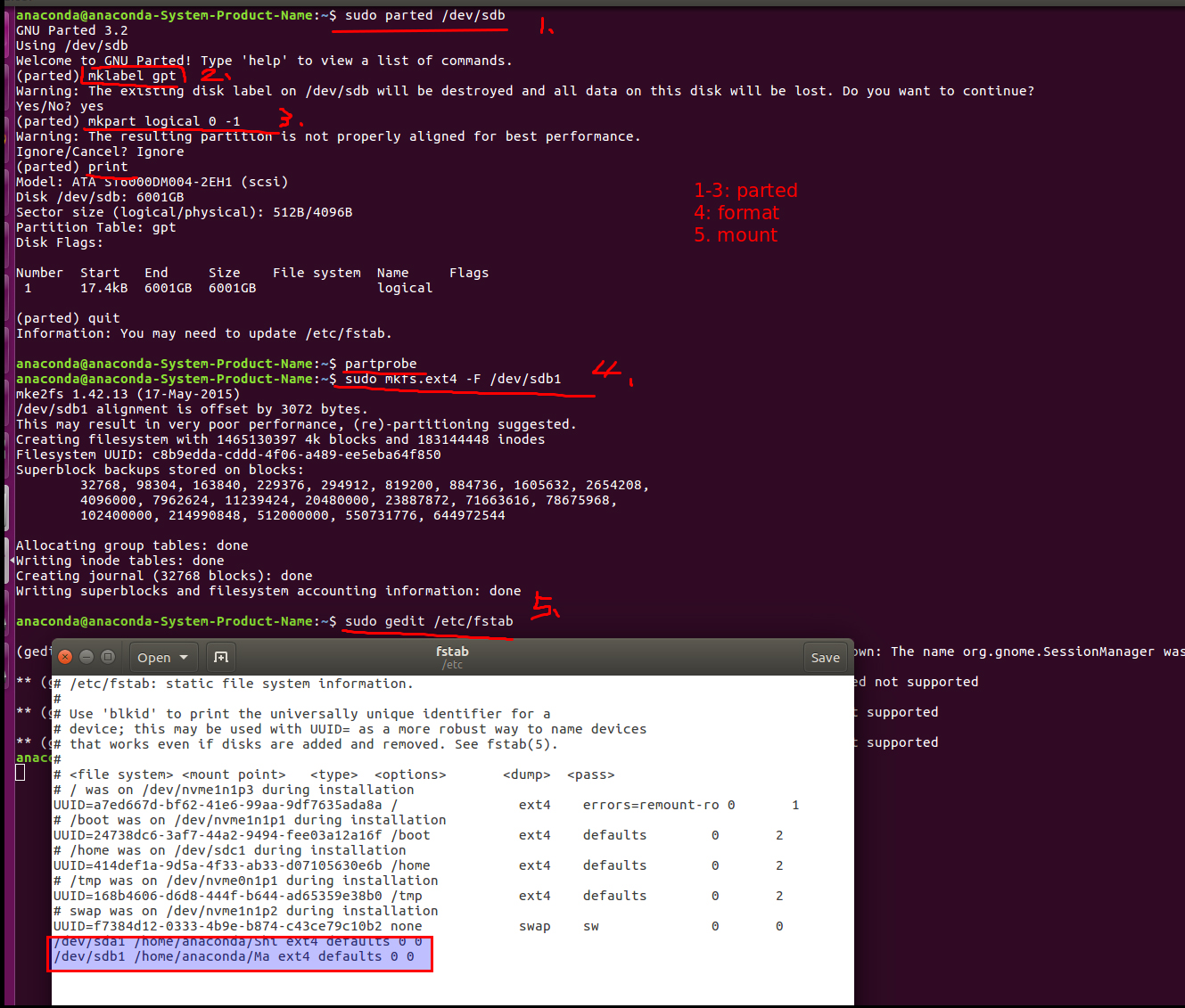The image size is (1185, 1008).
Task: Click the terminal cursor block at the prompt
Action: click(x=21, y=773)
